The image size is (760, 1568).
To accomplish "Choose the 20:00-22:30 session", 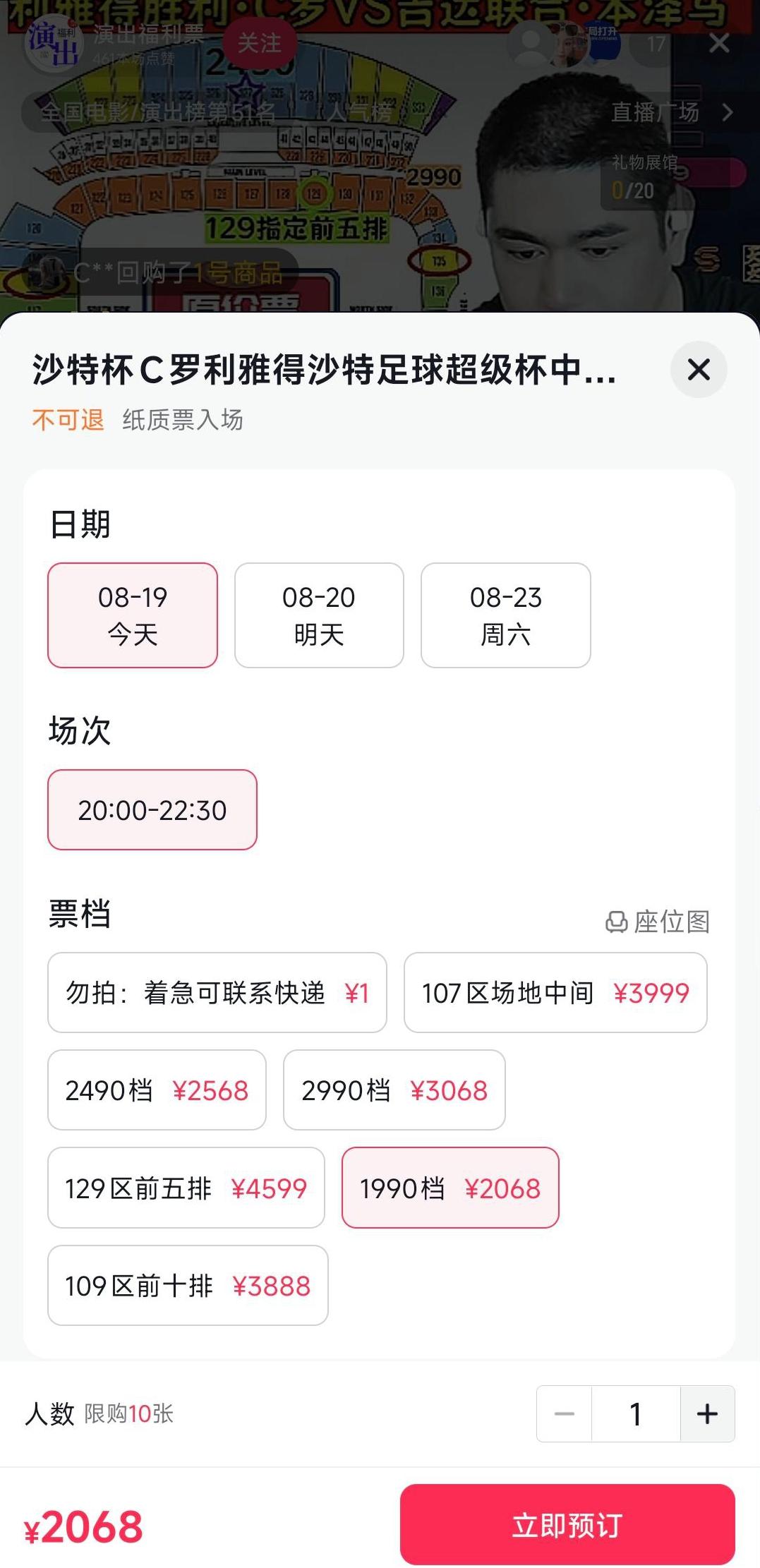I will pos(152,809).
